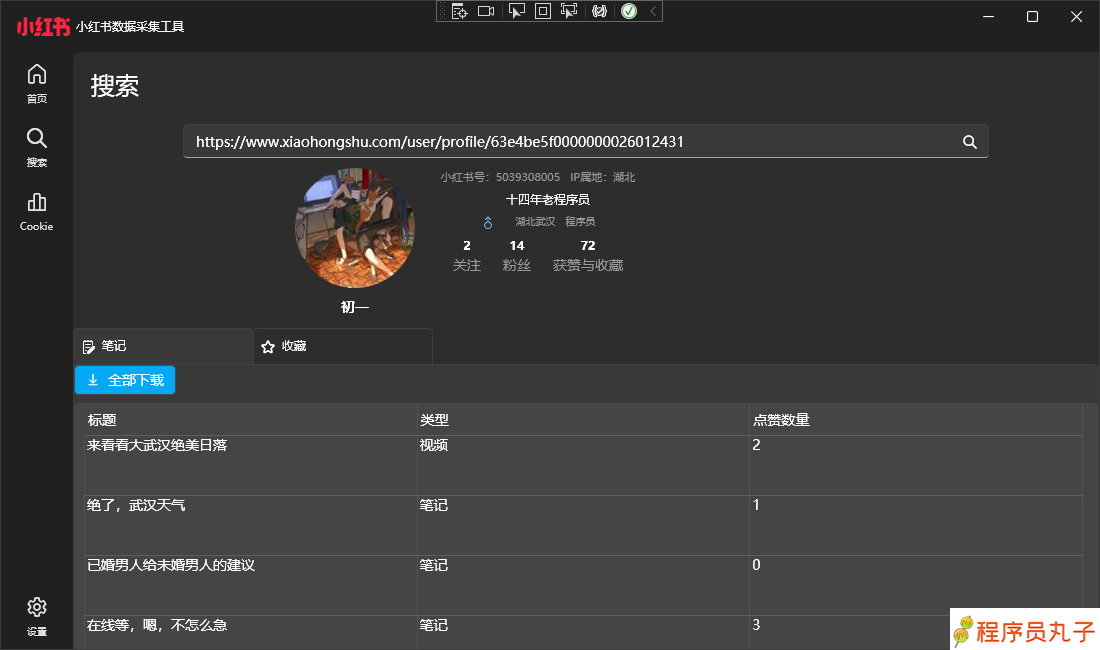The image size is (1100, 650).
Task: Select row 来看看大武汉绝美日落
Action: 583,466
